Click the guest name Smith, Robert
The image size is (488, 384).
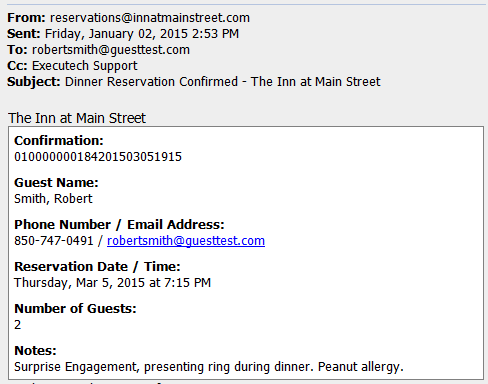coord(53,199)
